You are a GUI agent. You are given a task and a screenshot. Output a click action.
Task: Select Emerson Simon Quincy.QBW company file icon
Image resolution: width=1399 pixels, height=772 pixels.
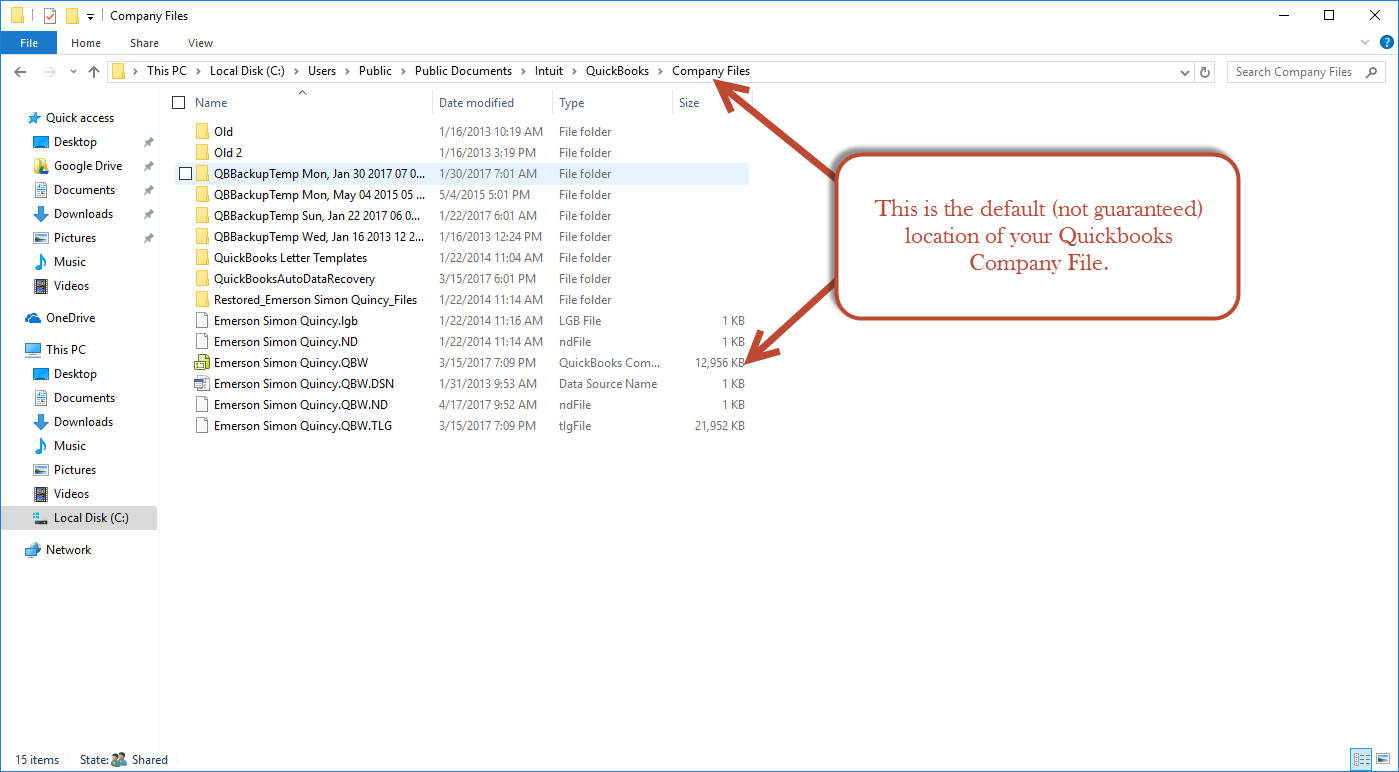(202, 362)
